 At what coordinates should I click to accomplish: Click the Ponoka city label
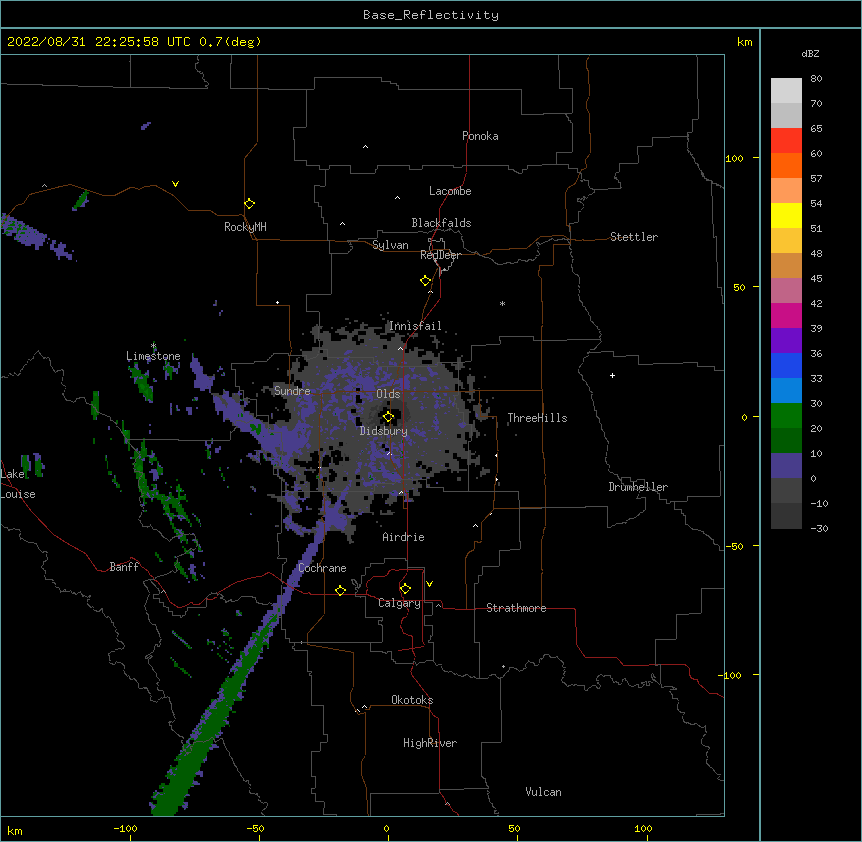[480, 136]
